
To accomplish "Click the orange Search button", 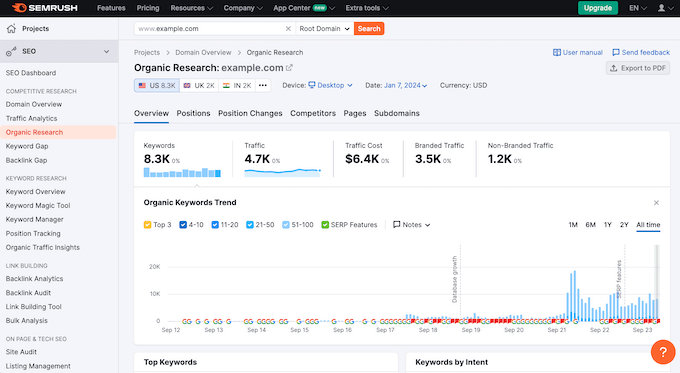I will [369, 29].
